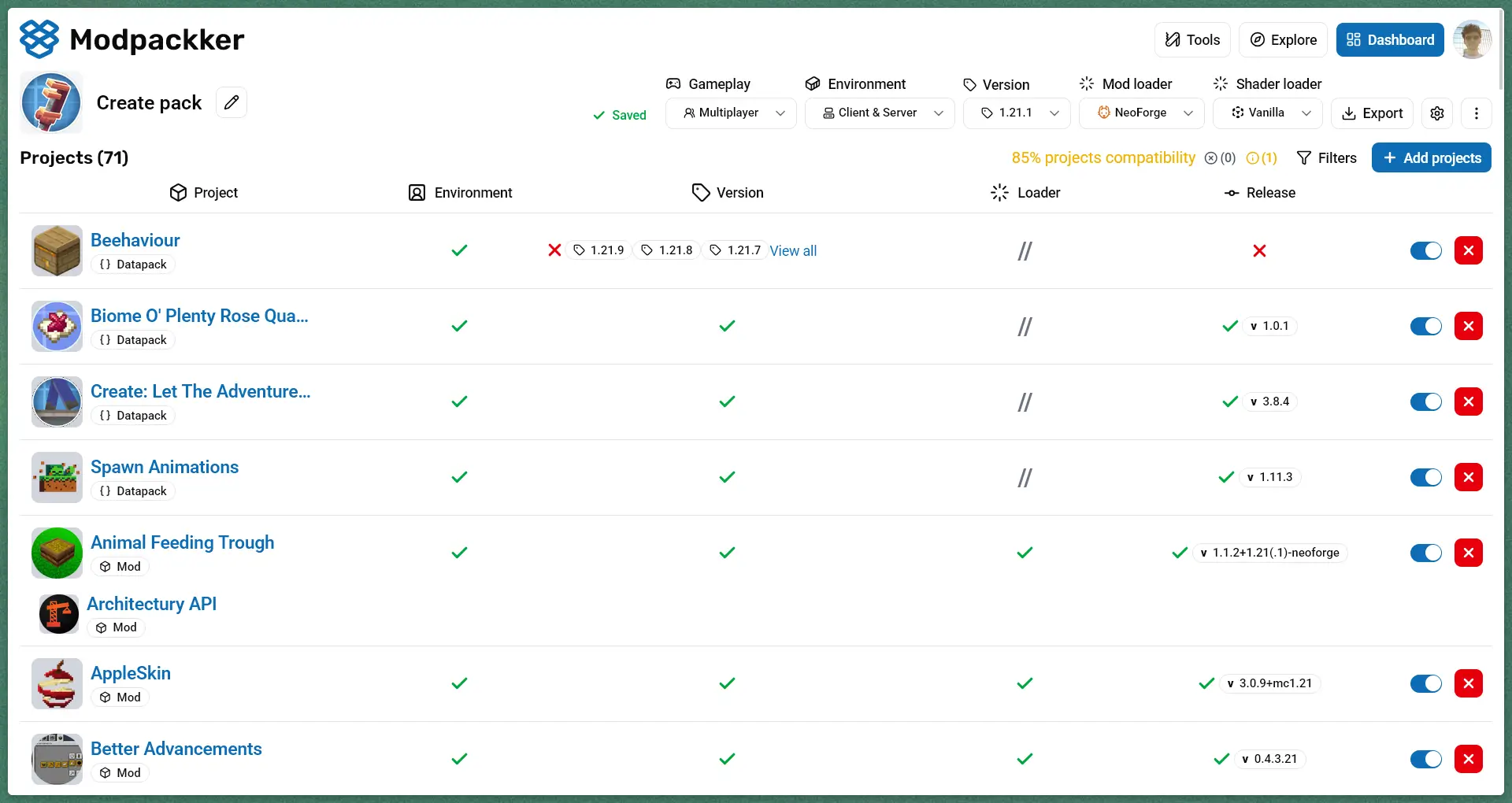Click View all versions link for Beehaviour

793,251
